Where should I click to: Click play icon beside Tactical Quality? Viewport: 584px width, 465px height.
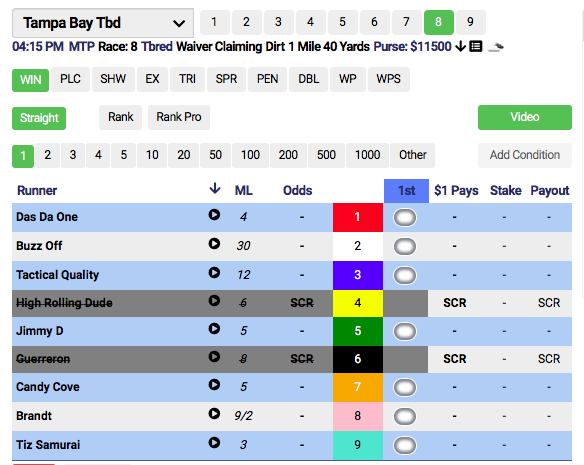214,273
